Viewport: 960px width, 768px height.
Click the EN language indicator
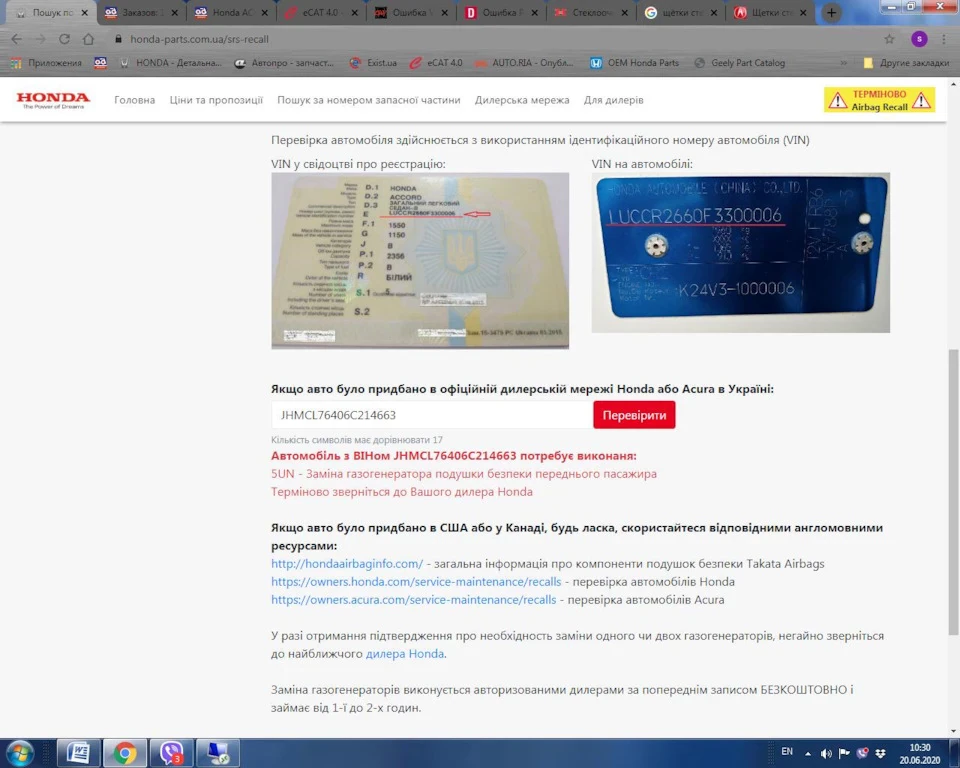pos(787,751)
